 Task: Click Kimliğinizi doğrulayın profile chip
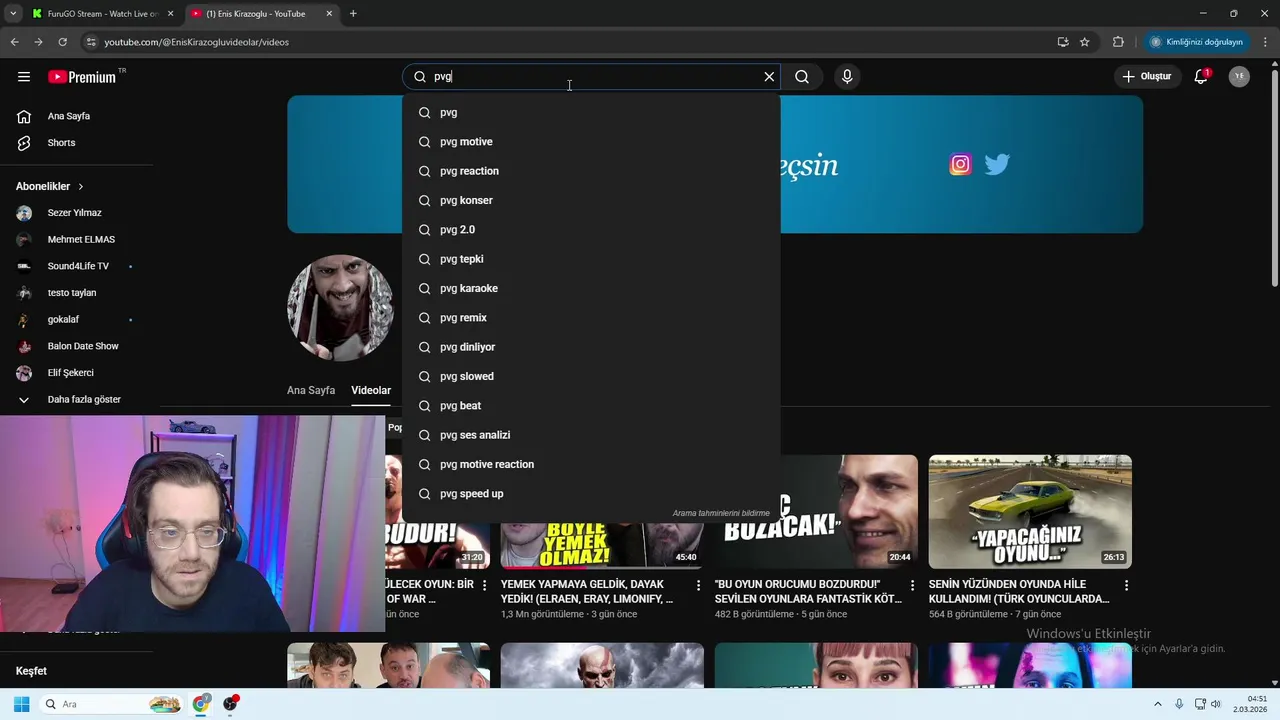click(1197, 42)
